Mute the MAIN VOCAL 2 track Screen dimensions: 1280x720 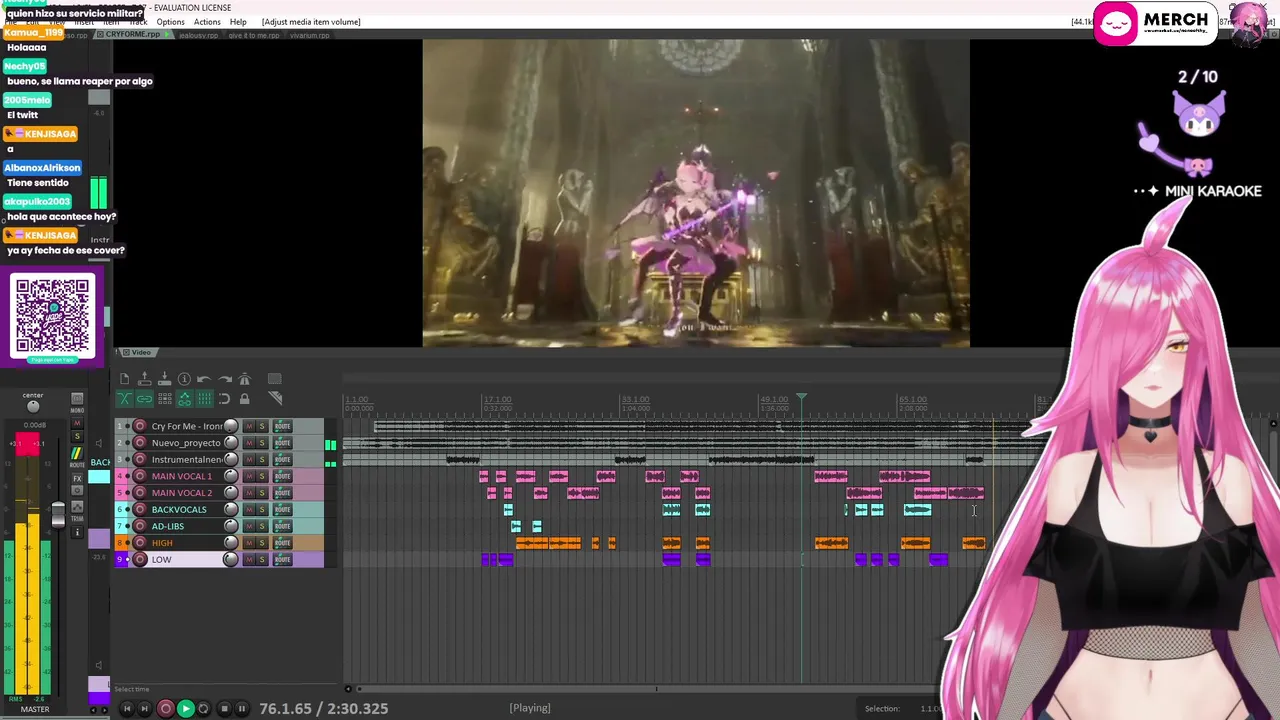tap(249, 493)
